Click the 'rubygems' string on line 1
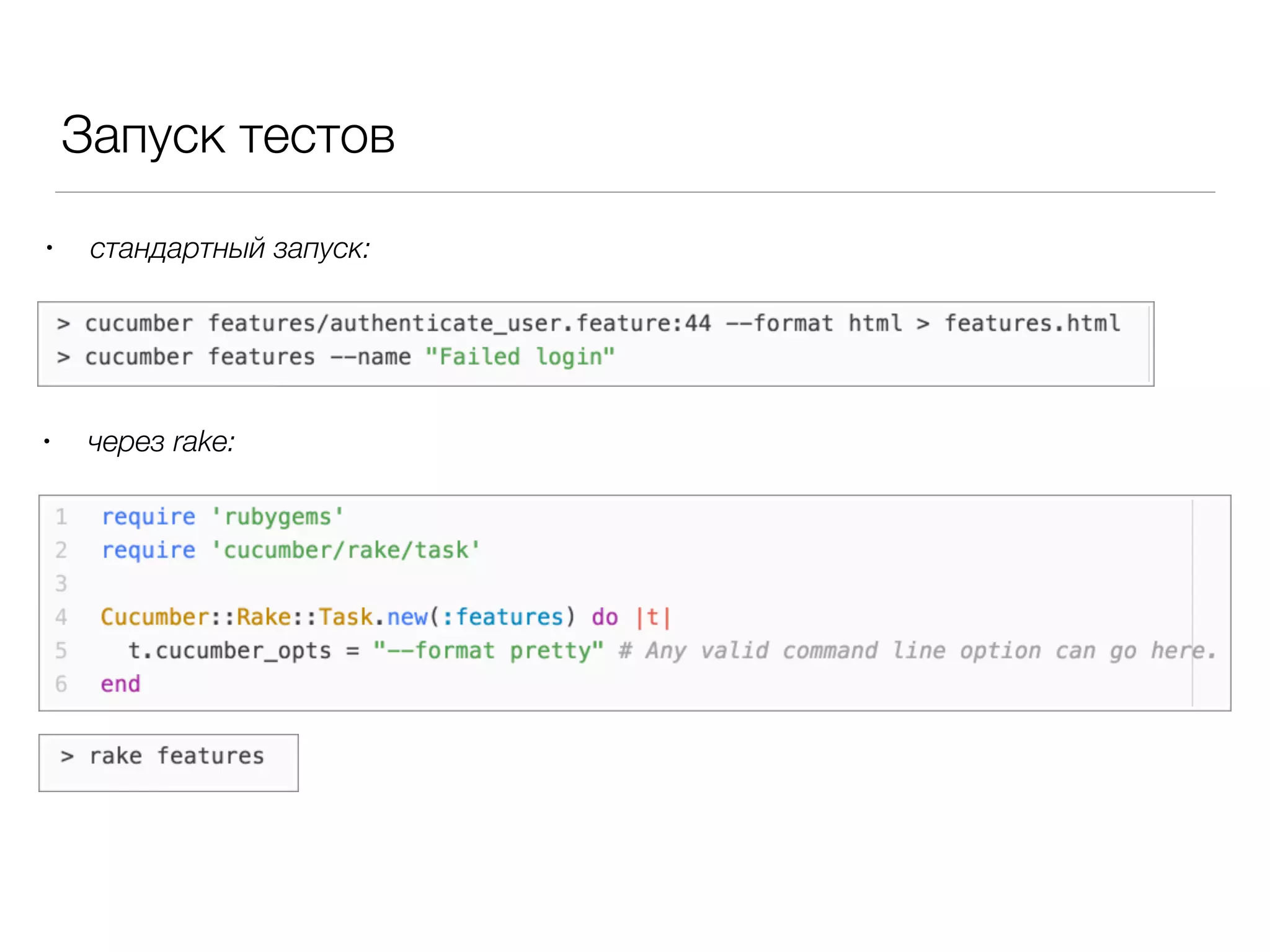 277,517
